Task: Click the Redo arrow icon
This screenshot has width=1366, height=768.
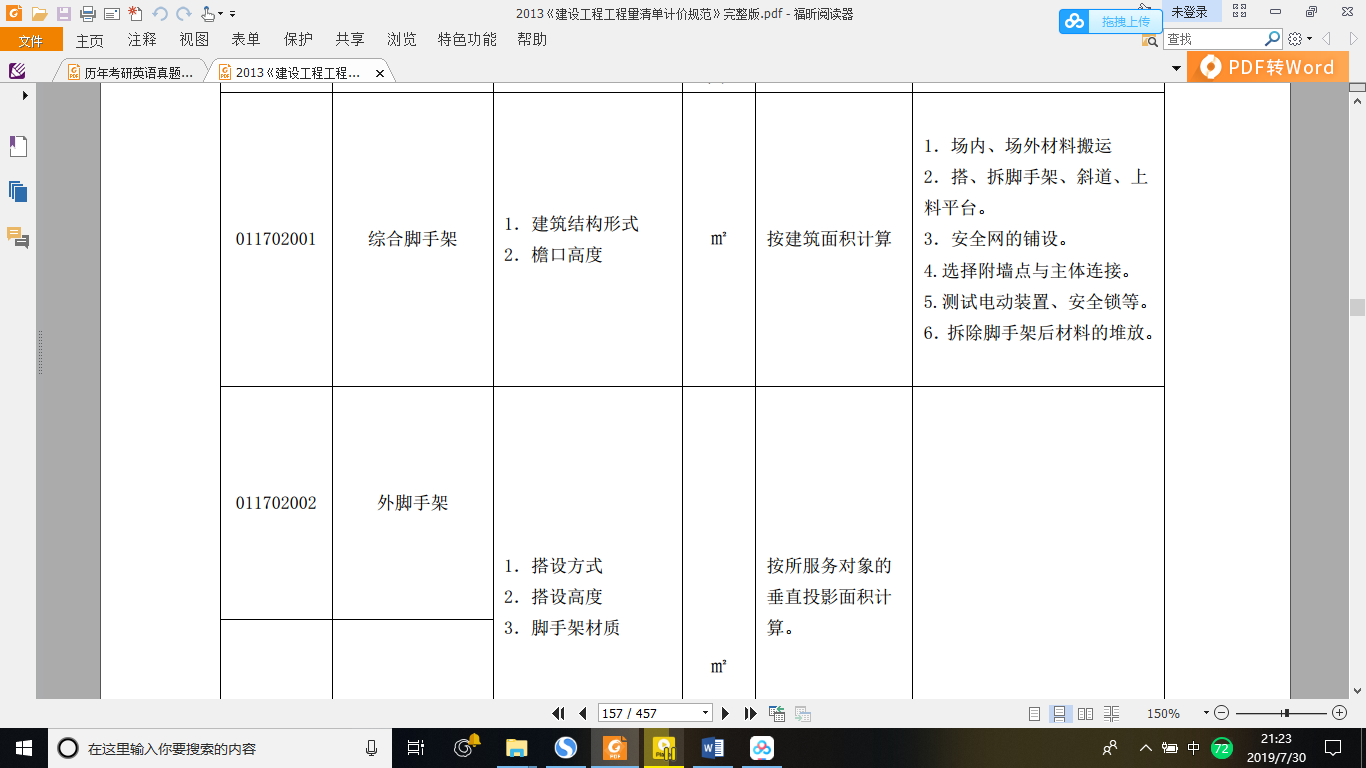Action: click(183, 14)
